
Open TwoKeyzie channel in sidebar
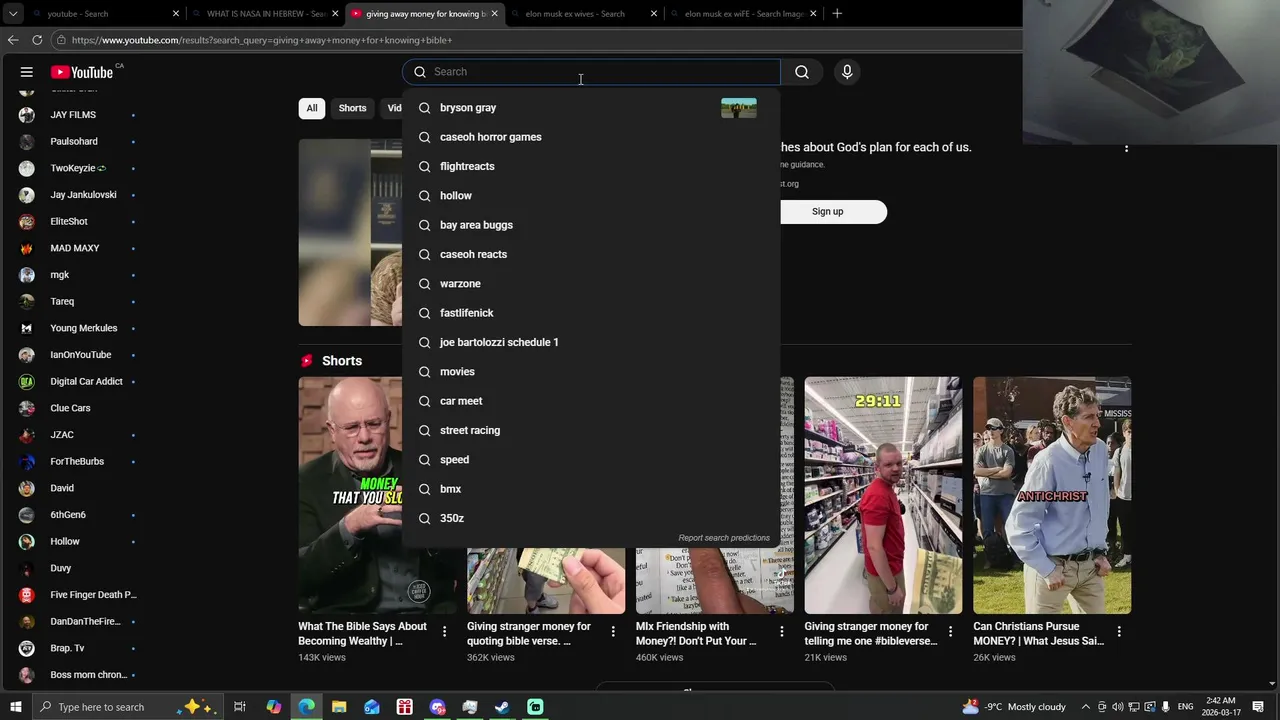[78, 168]
